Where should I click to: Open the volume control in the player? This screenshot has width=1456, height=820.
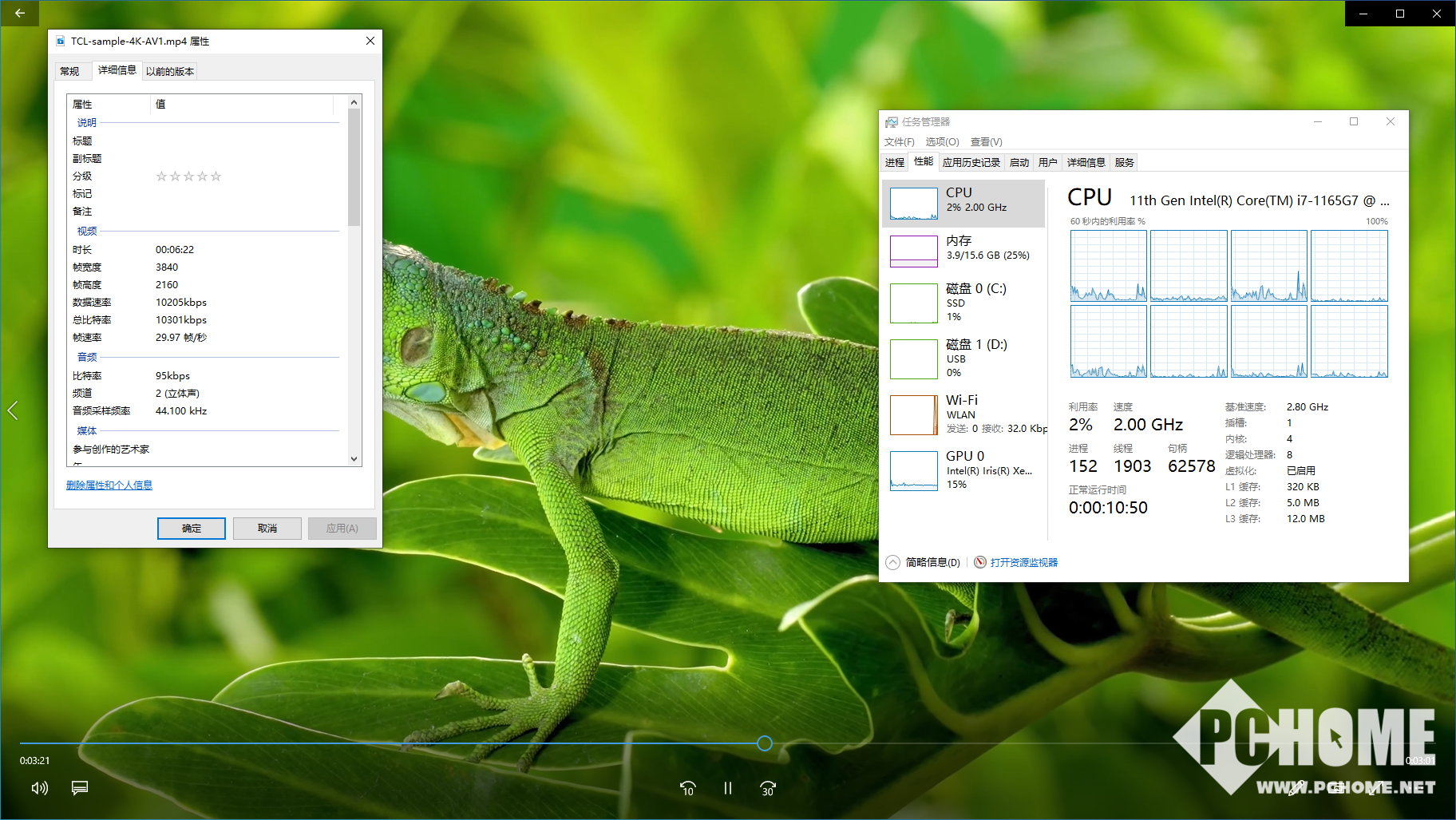point(40,788)
